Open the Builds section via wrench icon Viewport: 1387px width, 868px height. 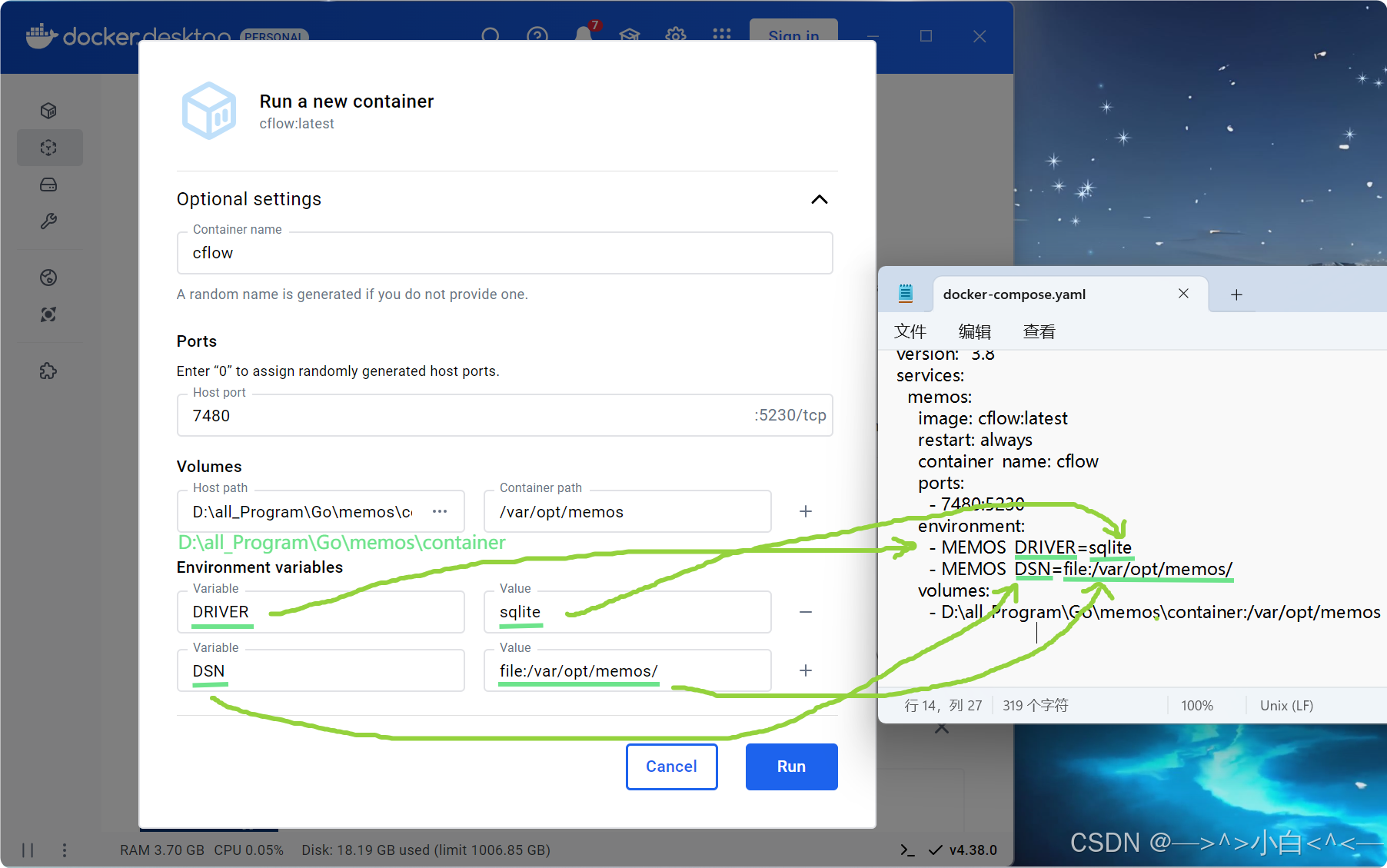tap(49, 221)
